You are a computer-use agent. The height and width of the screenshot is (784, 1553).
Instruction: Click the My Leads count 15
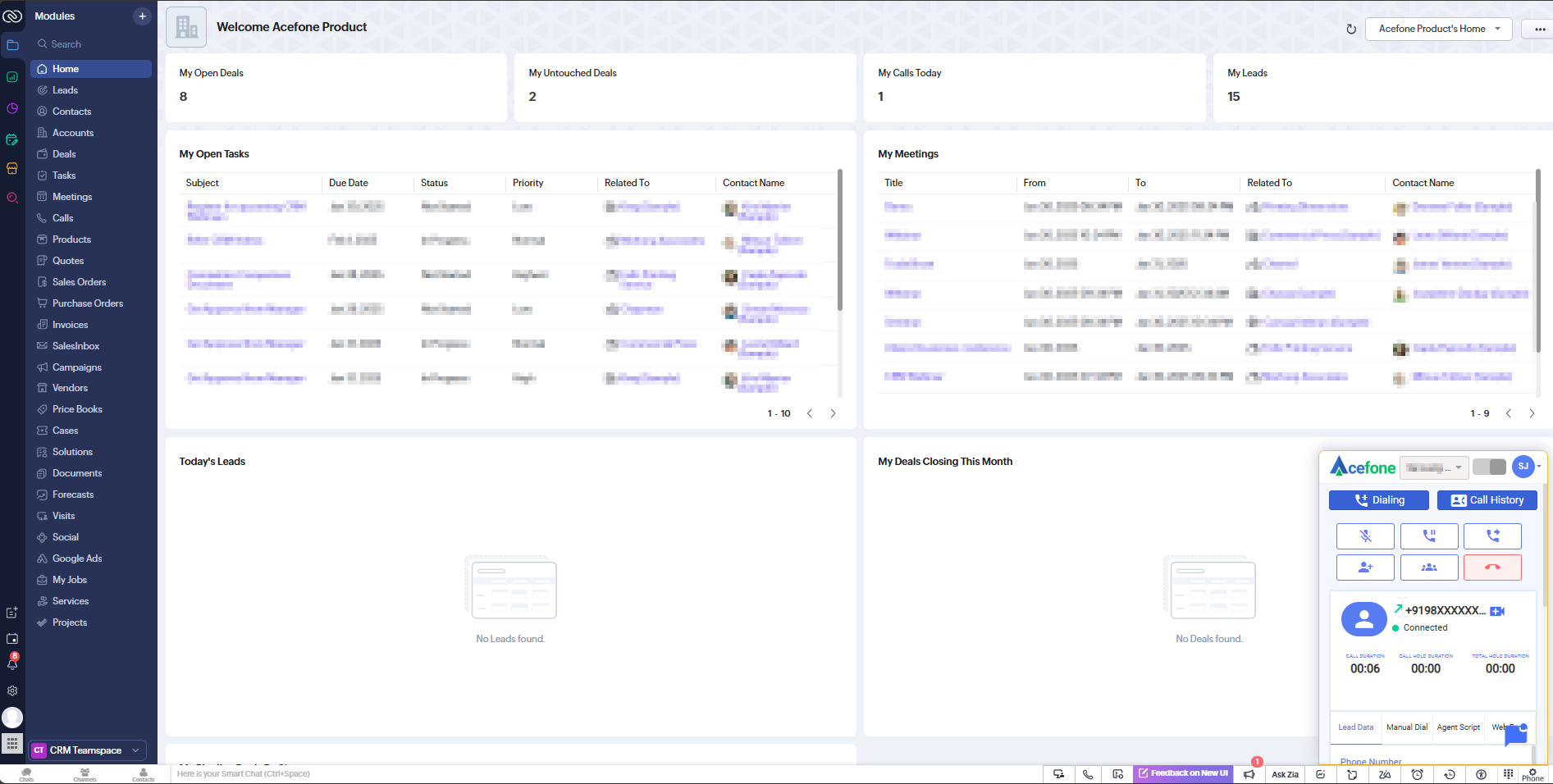(x=1234, y=97)
